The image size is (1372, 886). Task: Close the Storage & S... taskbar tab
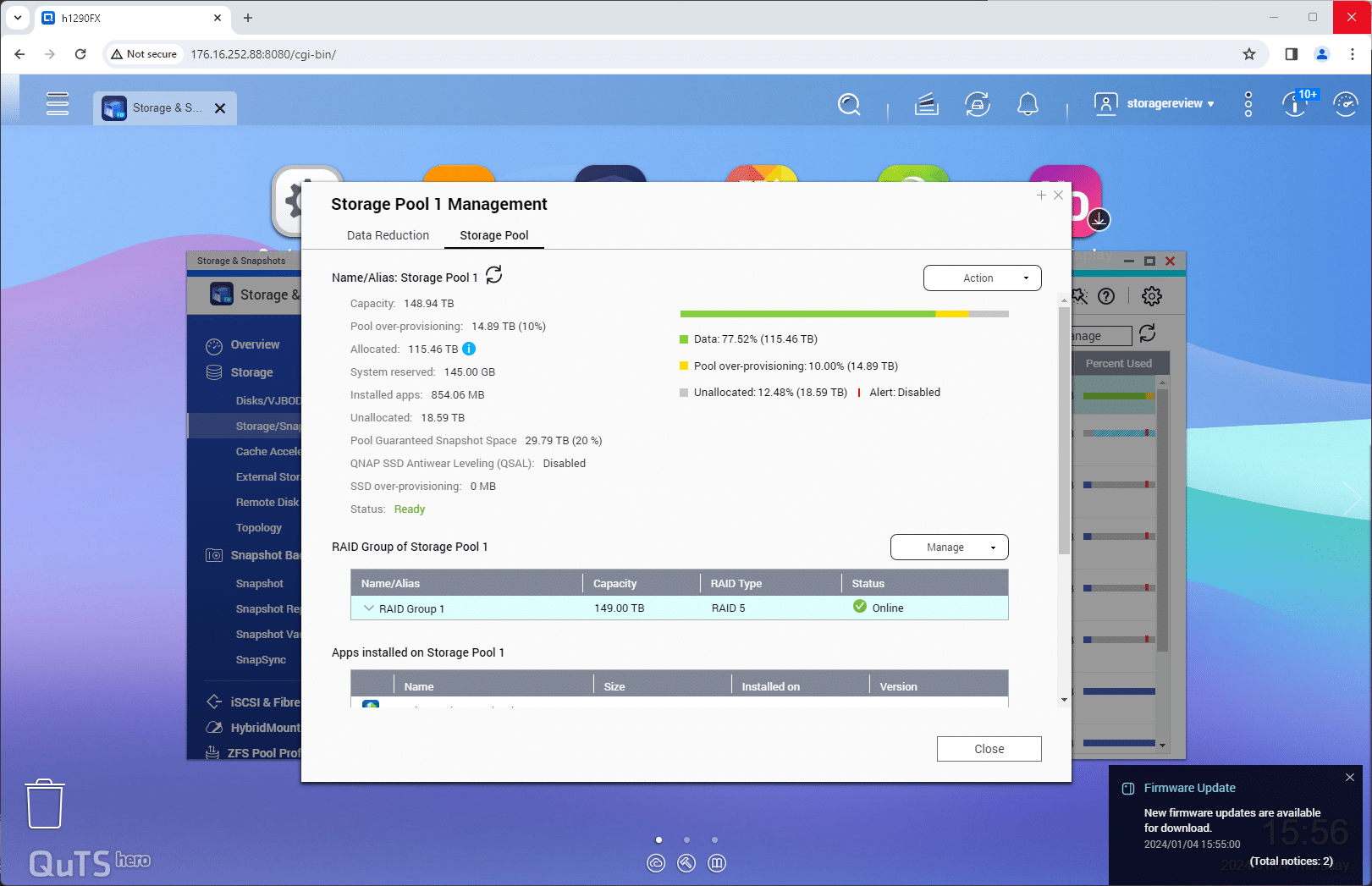[x=220, y=108]
